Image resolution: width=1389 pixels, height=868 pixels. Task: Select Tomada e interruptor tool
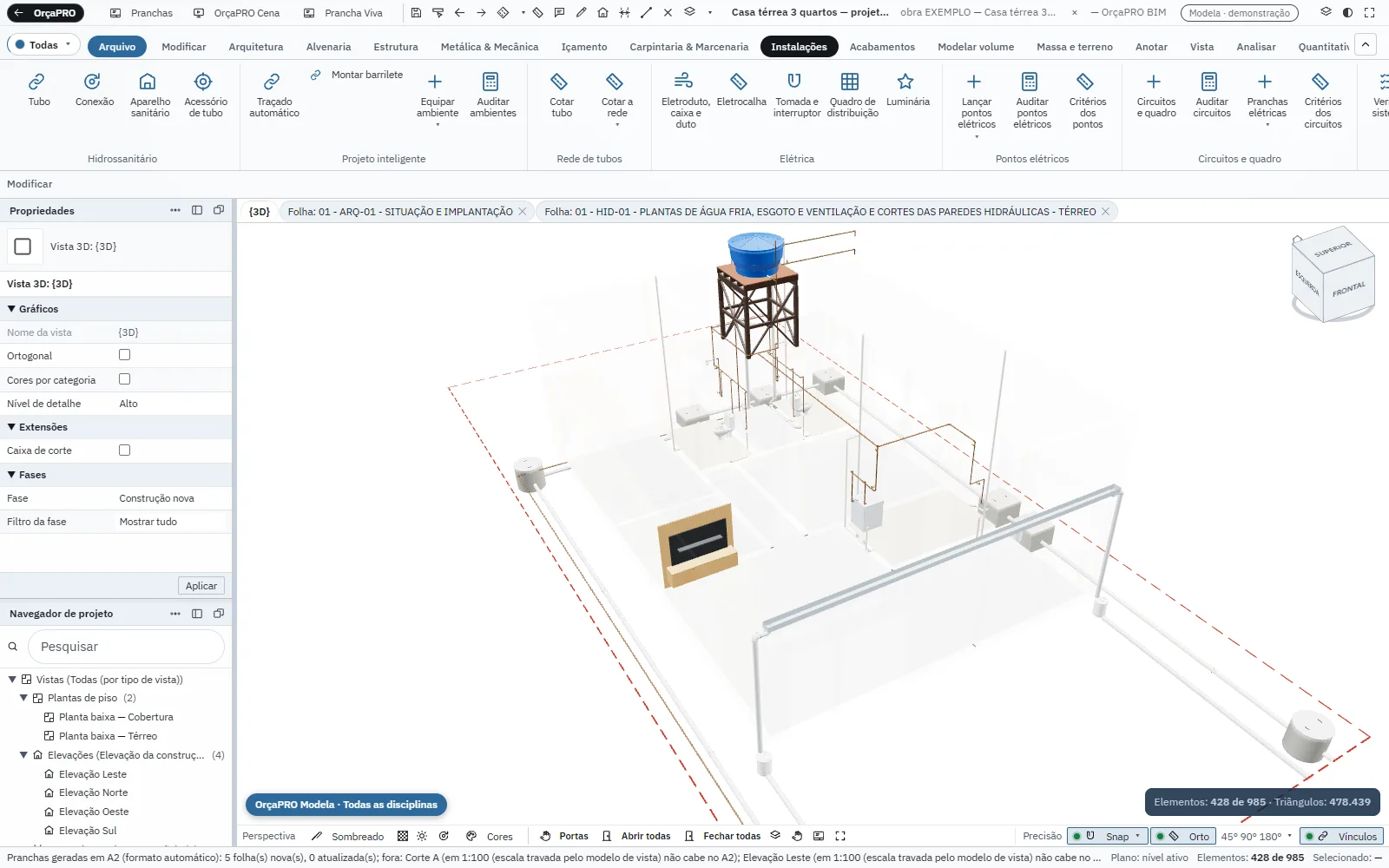pyautogui.click(x=797, y=95)
